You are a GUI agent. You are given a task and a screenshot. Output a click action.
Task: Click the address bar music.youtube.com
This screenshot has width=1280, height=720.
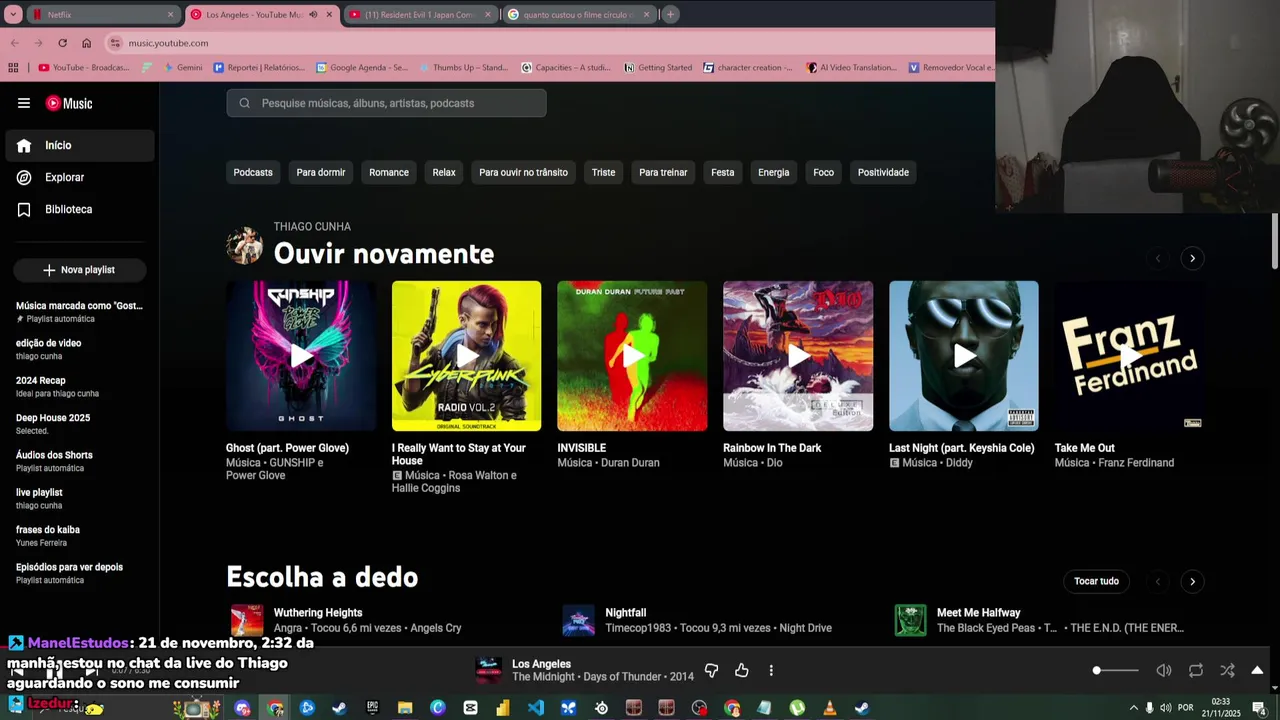[x=168, y=43]
